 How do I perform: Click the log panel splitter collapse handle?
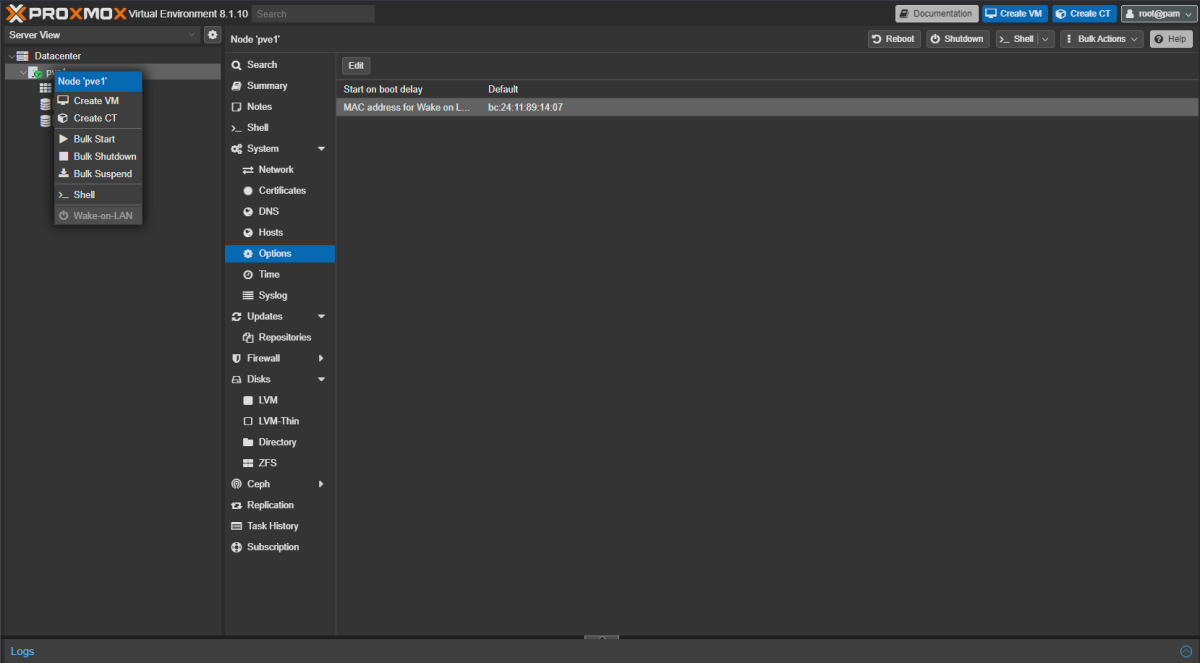(601, 637)
